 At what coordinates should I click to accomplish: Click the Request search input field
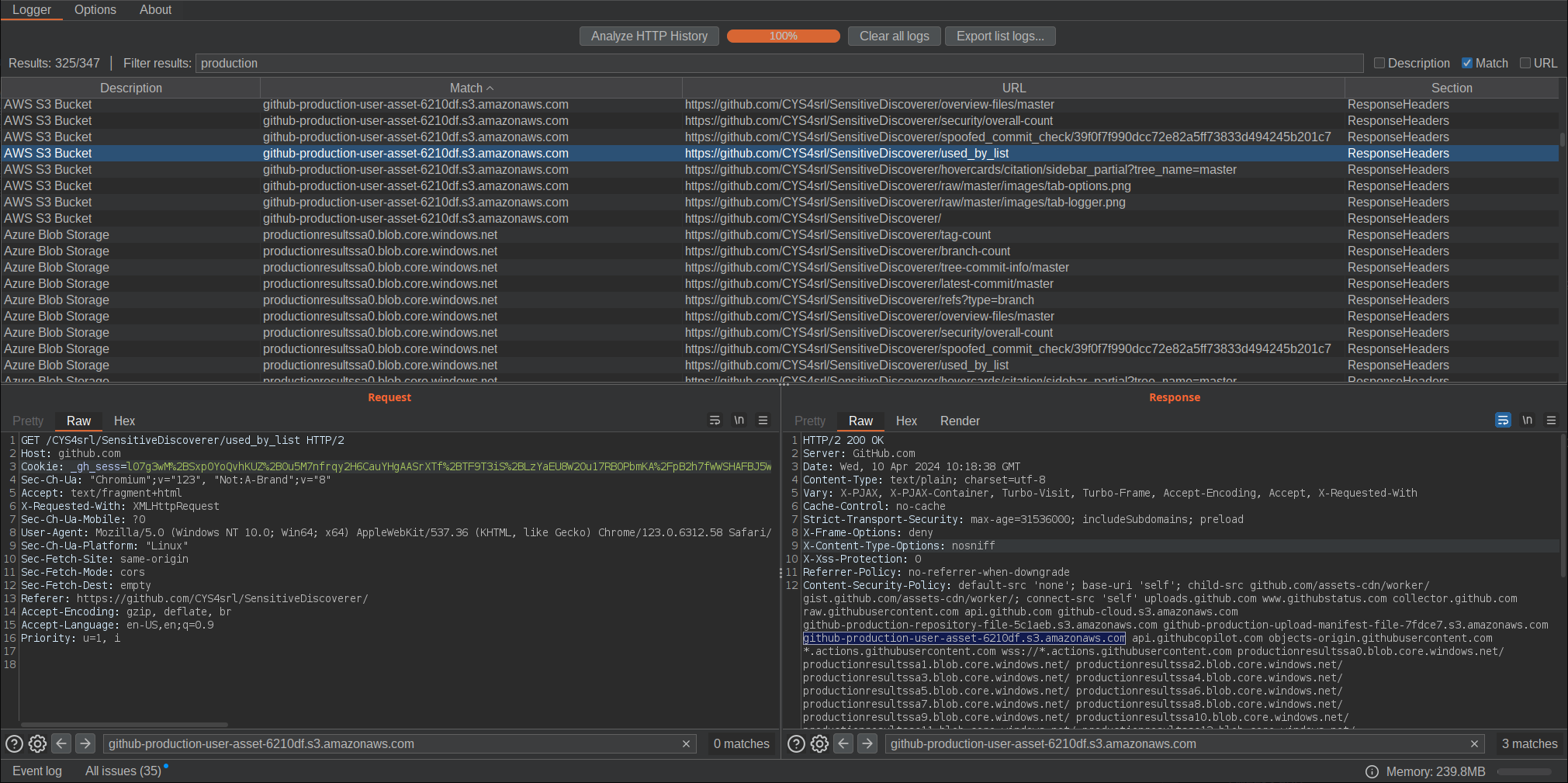(399, 744)
